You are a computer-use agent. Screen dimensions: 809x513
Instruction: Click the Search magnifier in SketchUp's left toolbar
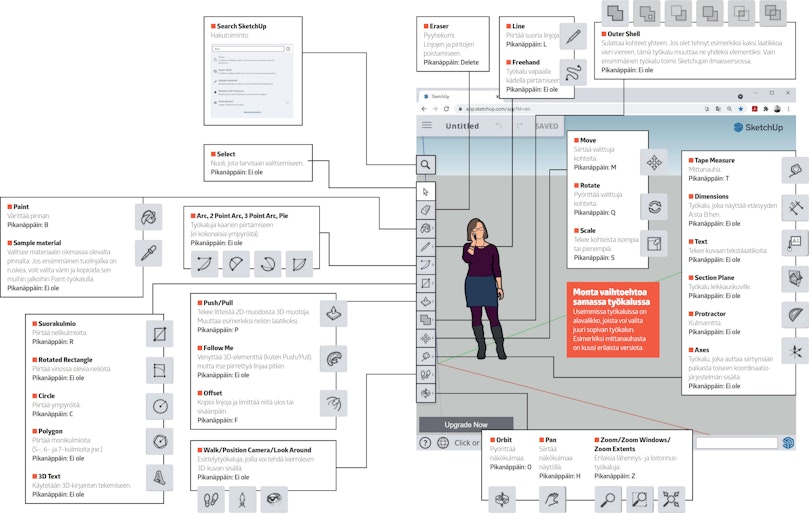point(426,165)
